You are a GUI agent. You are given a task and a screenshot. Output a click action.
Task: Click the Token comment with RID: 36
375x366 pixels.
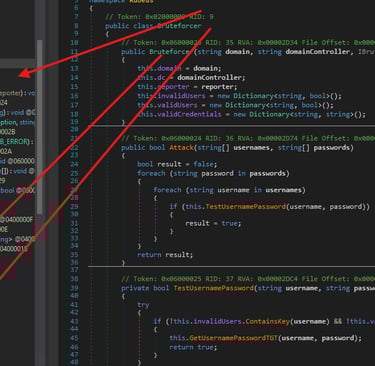pyautogui.click(x=248, y=138)
